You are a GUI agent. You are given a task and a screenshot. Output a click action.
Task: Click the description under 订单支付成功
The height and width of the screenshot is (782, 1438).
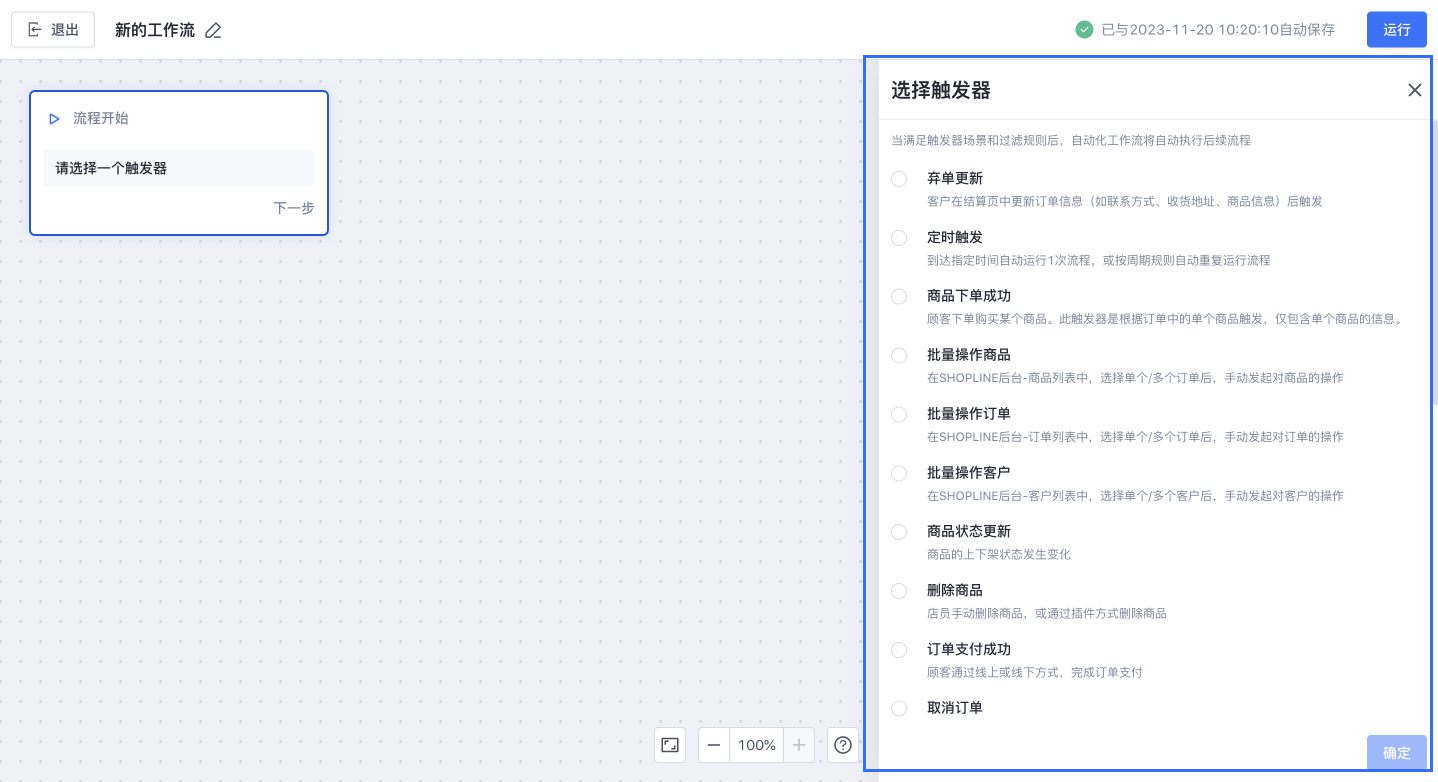click(x=1035, y=672)
